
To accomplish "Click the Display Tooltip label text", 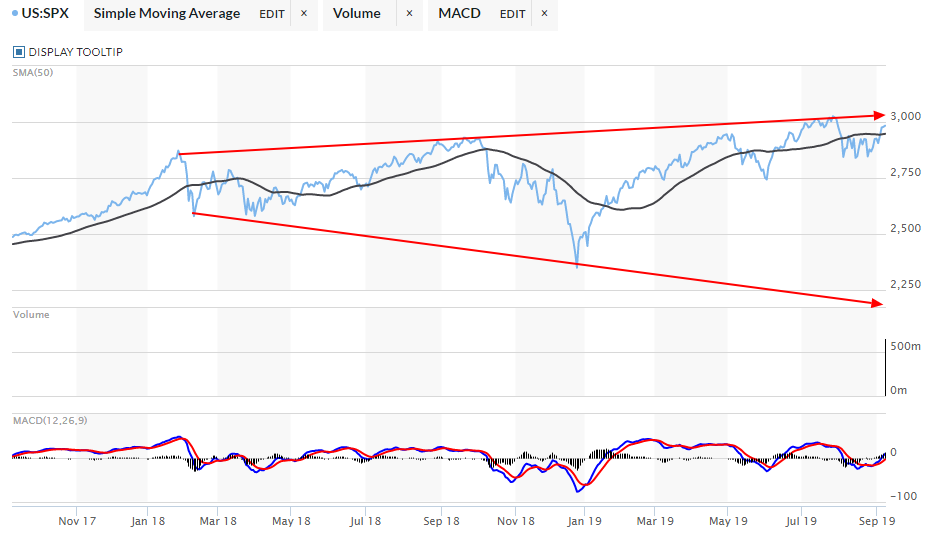I will point(75,52).
